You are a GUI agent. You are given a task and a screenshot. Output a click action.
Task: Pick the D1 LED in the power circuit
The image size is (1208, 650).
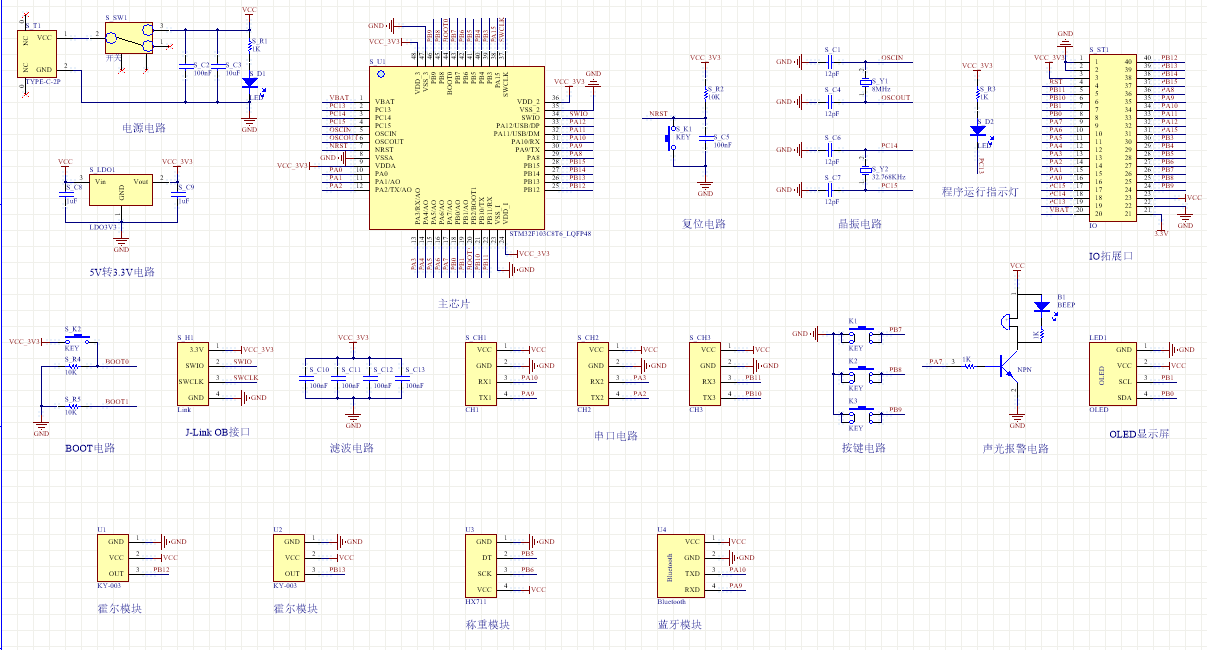point(249,83)
